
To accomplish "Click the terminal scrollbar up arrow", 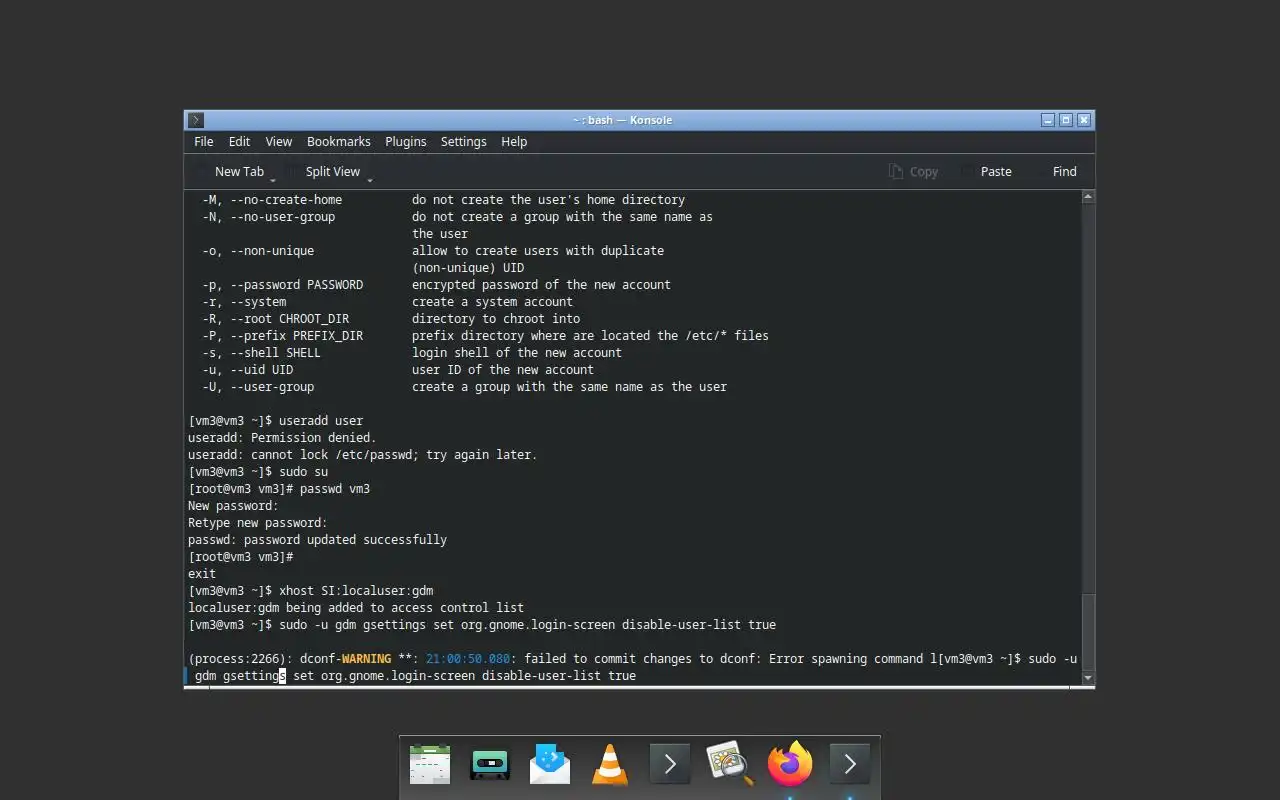I will point(1089,197).
